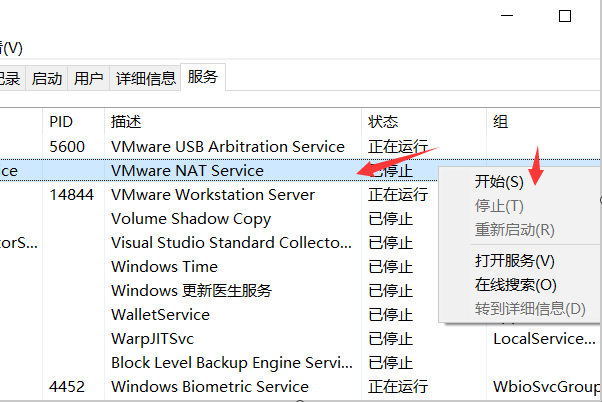Select the Block Level Backup Engine row
This screenshot has width=602, height=402.
click(301, 363)
